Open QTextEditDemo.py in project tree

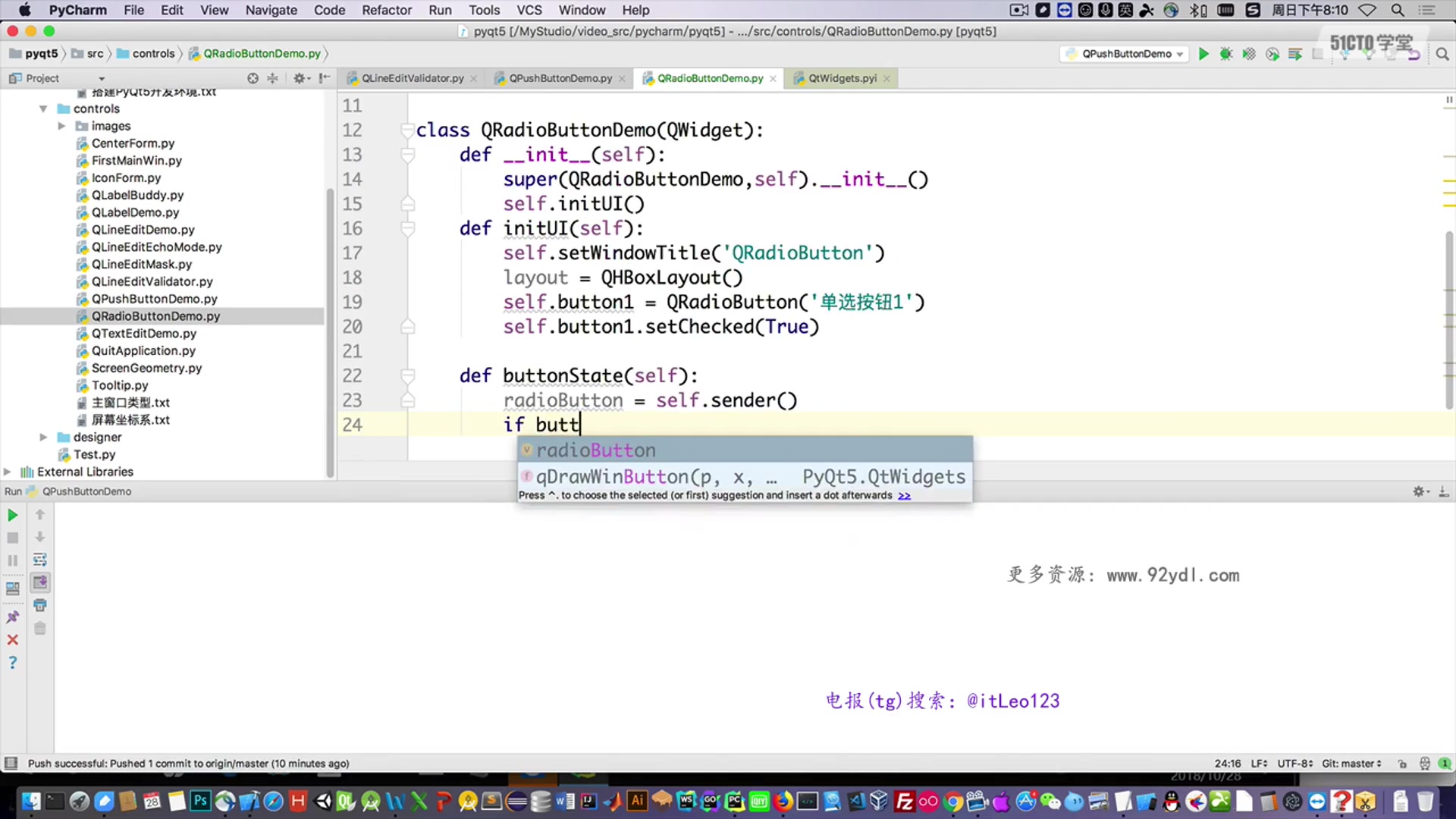pos(143,334)
